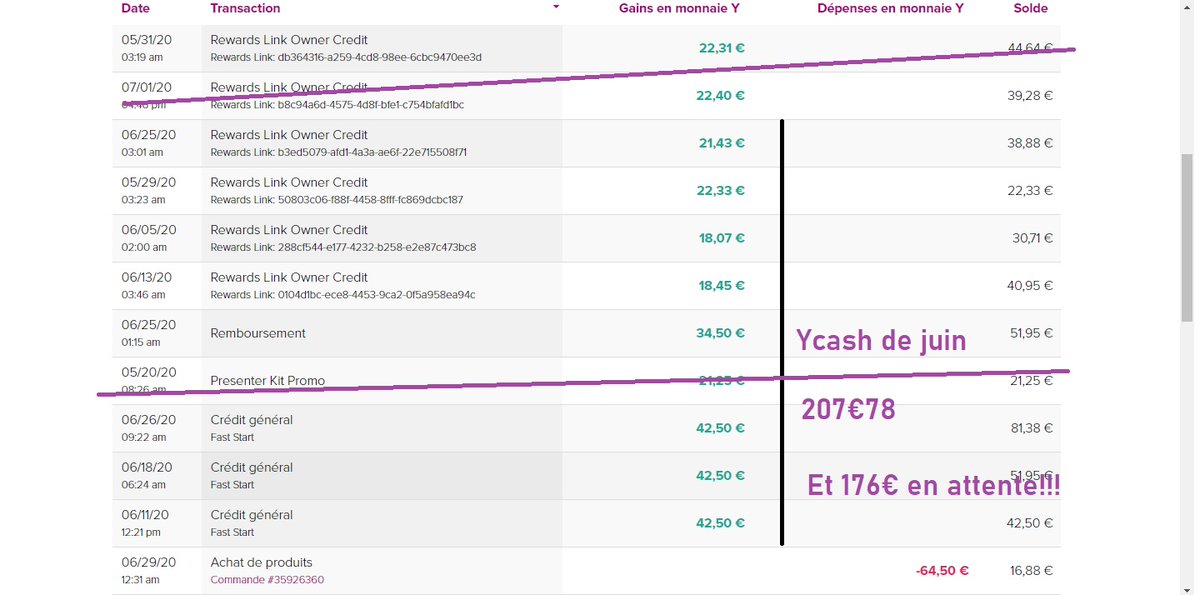
Task: Select the green 22,33 € gain amount
Action: (721, 190)
